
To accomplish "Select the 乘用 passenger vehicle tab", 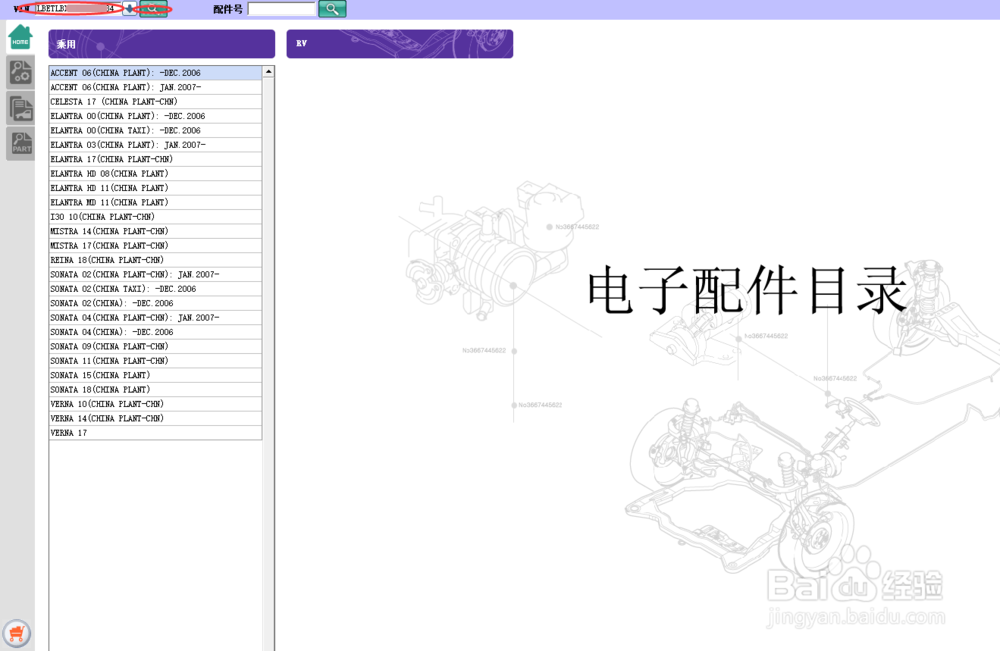I will click(162, 44).
